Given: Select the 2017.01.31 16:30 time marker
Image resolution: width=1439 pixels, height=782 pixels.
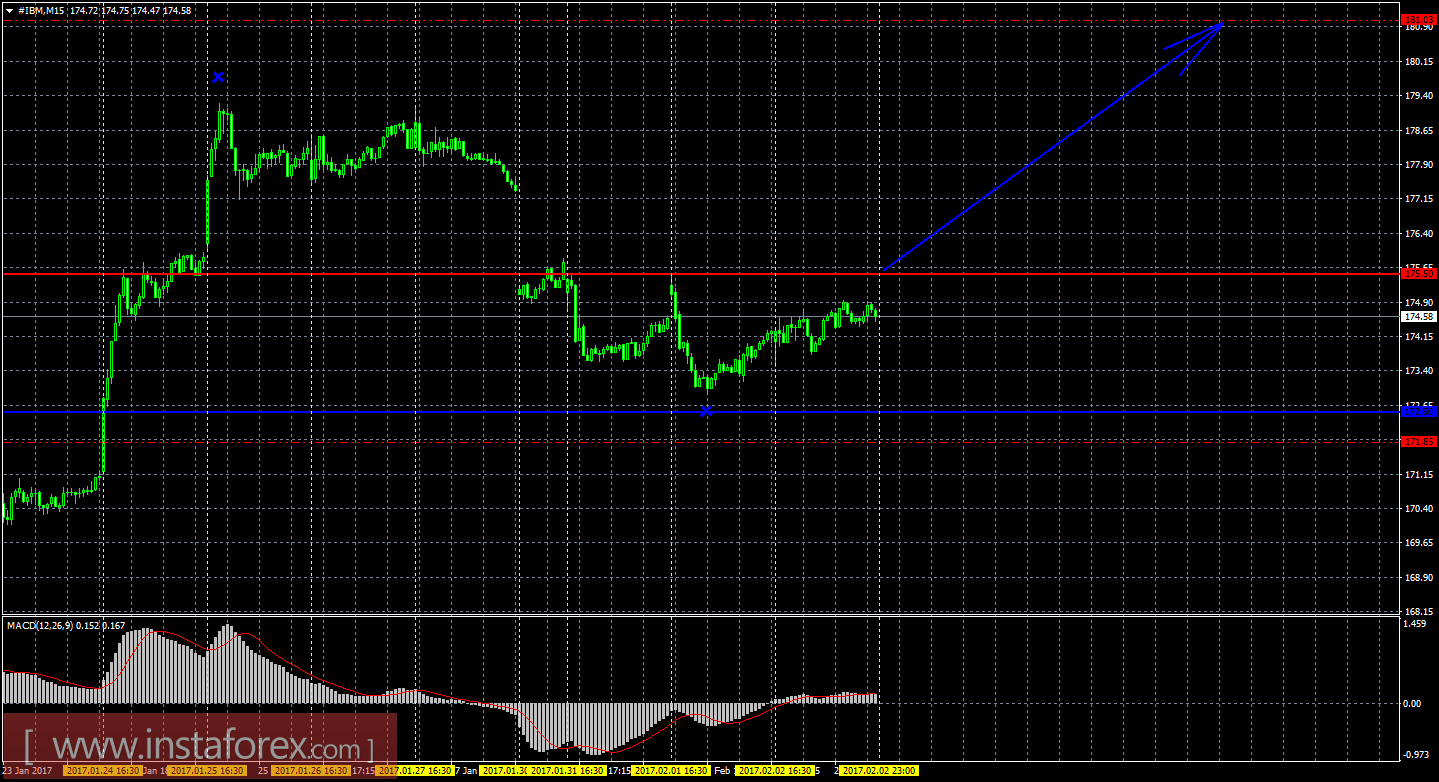Looking at the screenshot, I should point(568,771).
